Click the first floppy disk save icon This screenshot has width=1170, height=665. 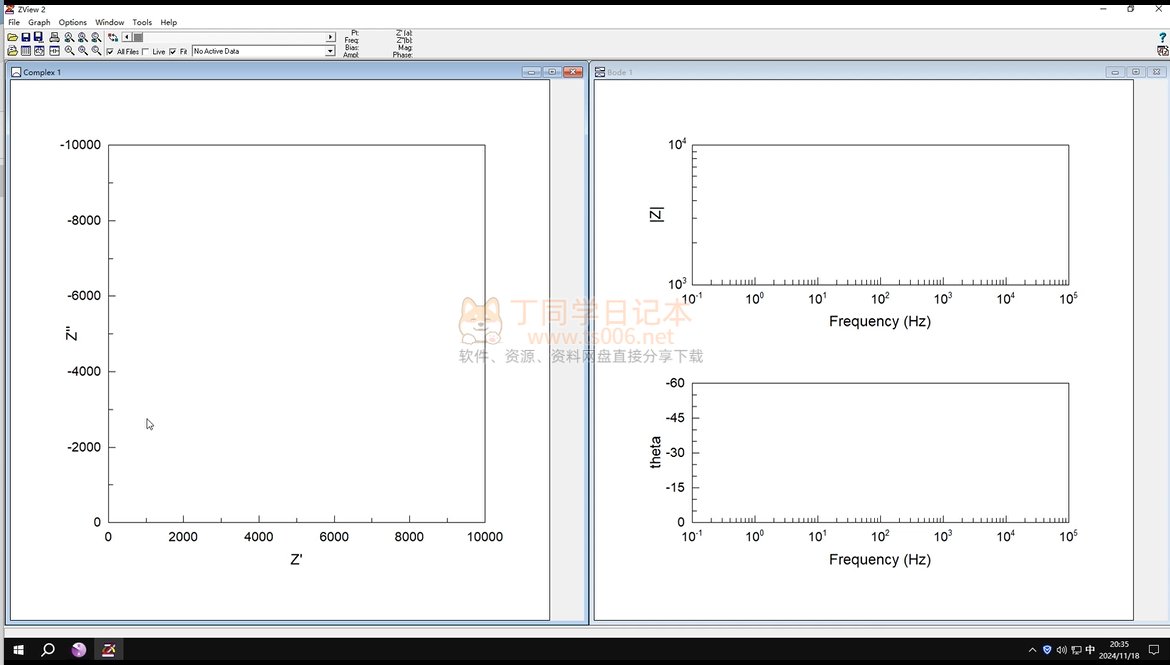[x=26, y=37]
